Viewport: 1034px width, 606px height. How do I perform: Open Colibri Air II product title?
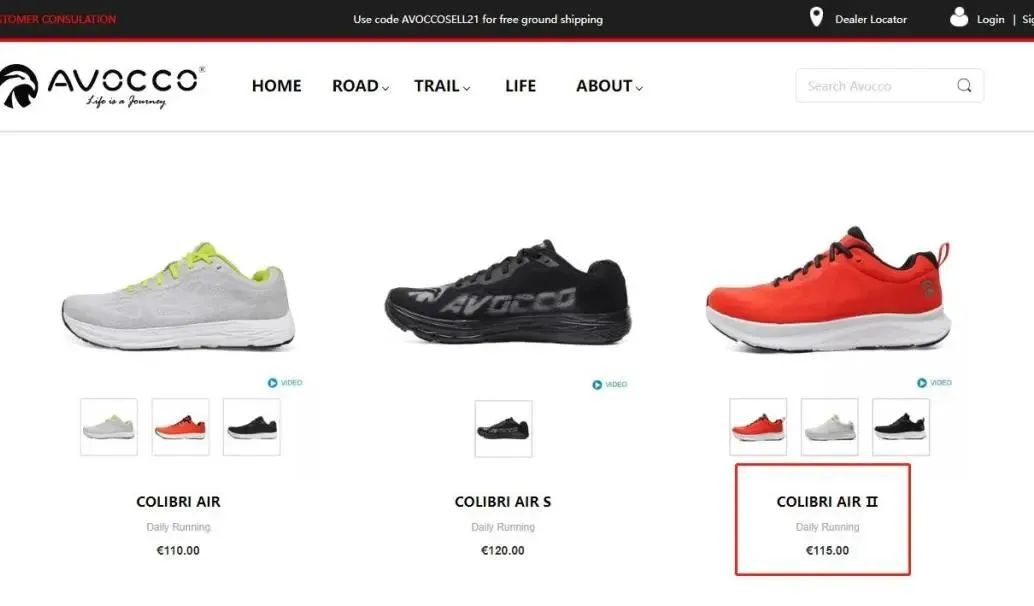[827, 502]
